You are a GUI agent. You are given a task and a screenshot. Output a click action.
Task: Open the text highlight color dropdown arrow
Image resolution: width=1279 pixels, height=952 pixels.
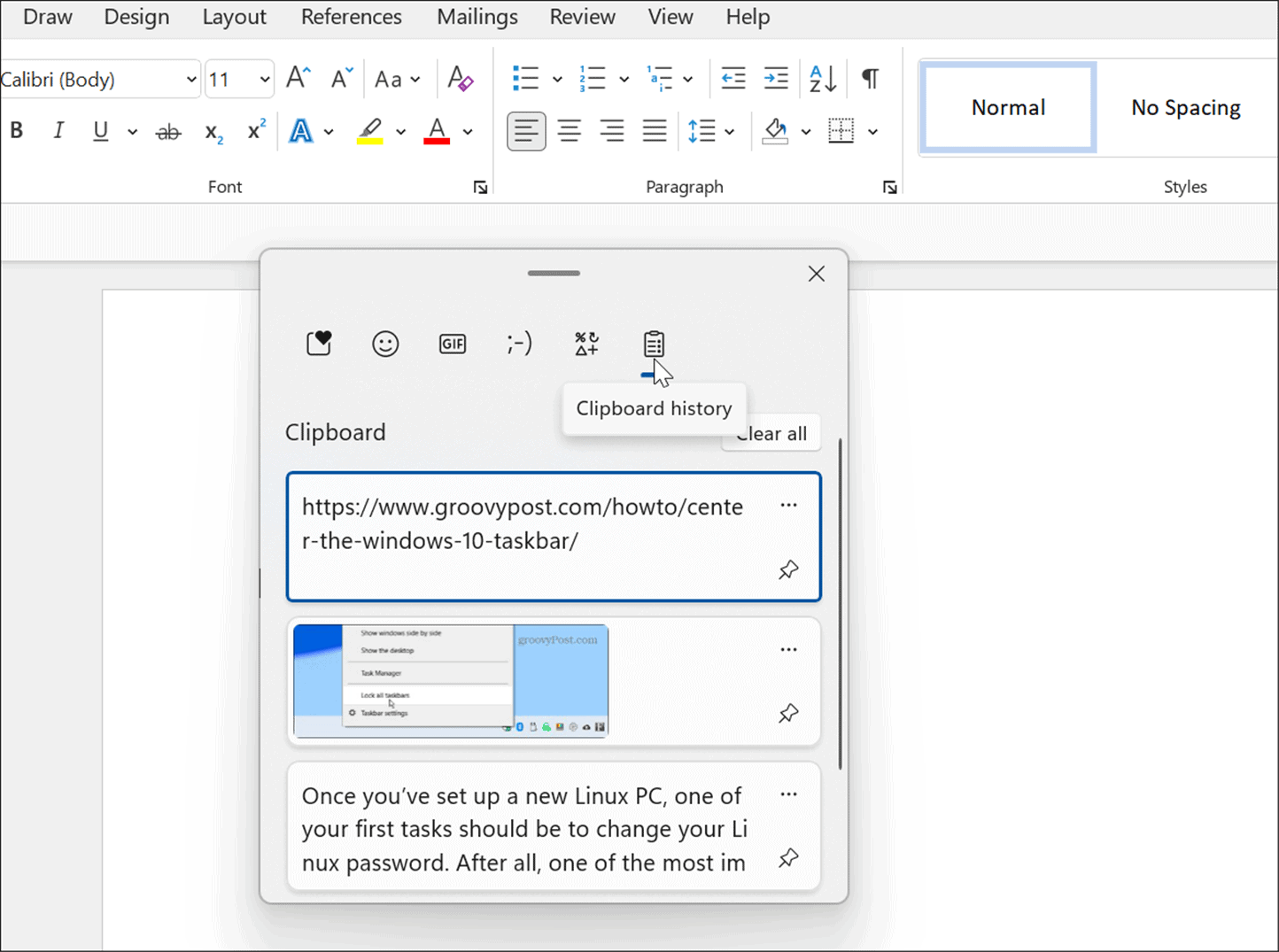[x=401, y=131]
